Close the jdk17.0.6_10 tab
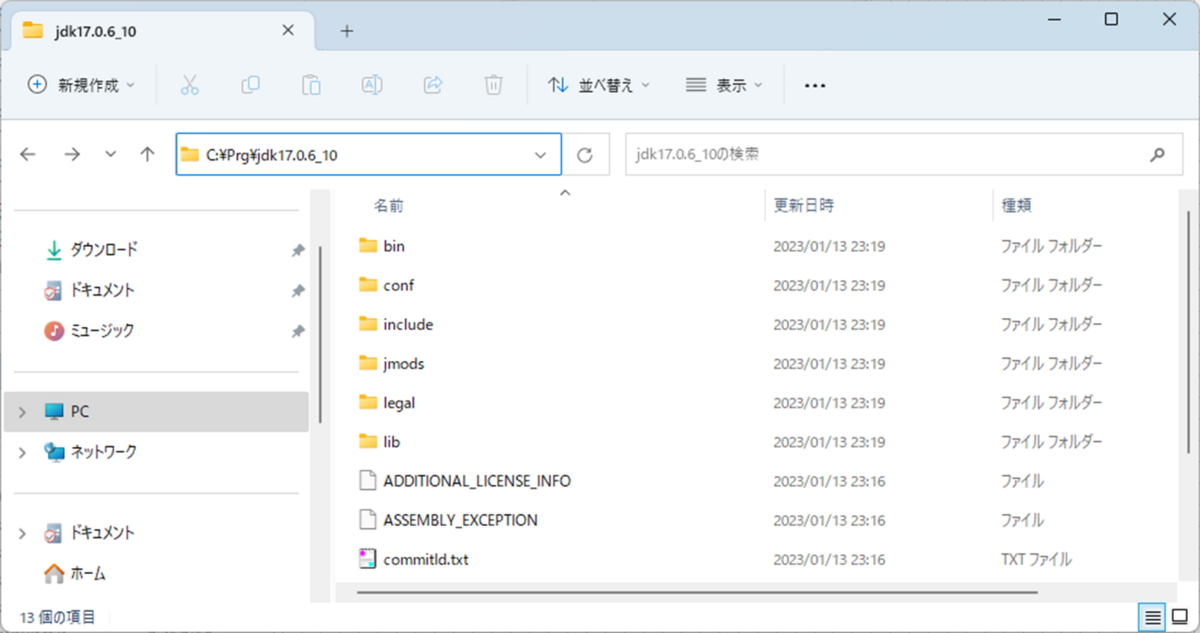Screen dimensions: 1200x633 (x=288, y=31)
